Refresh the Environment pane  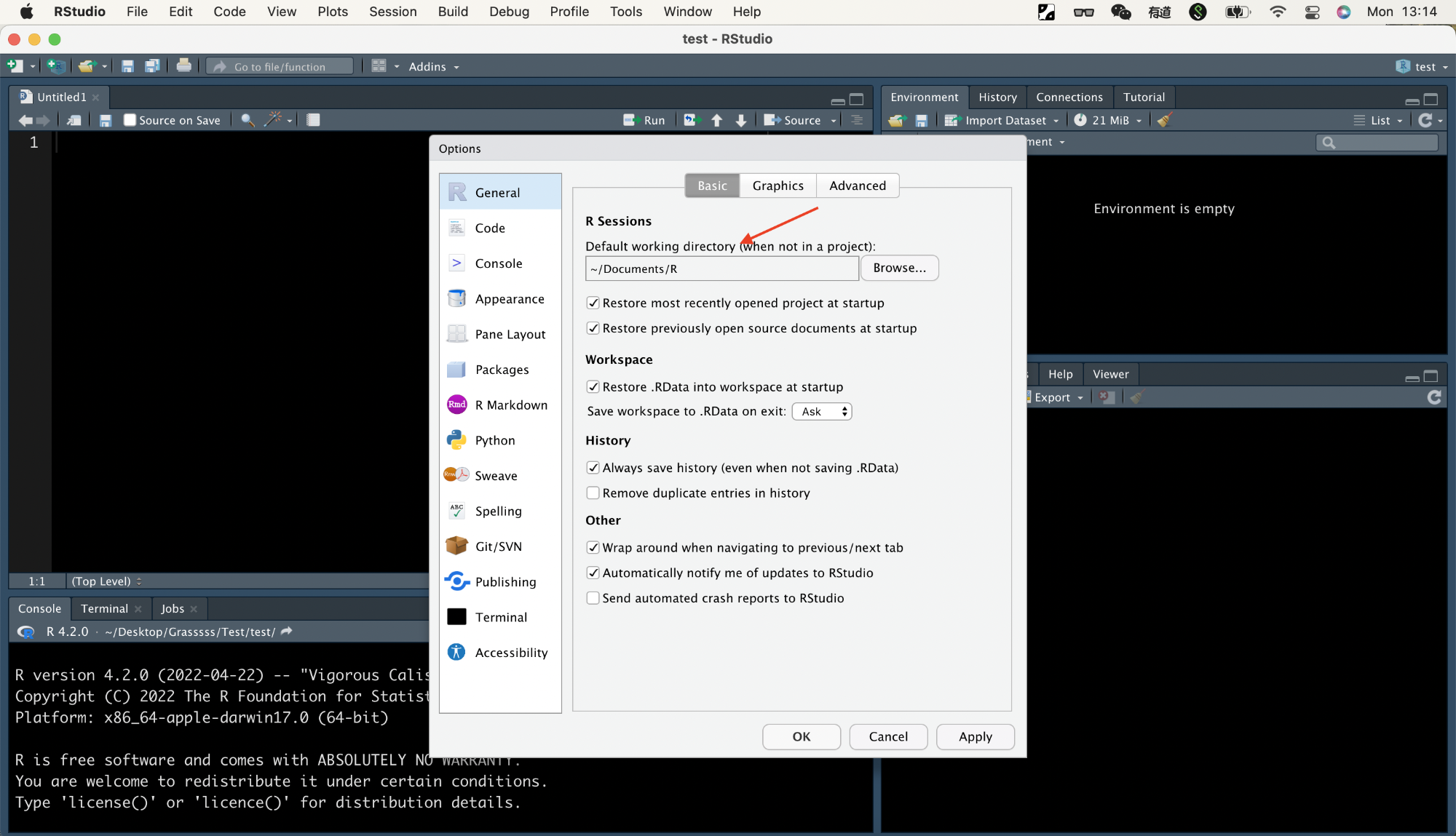point(1425,120)
